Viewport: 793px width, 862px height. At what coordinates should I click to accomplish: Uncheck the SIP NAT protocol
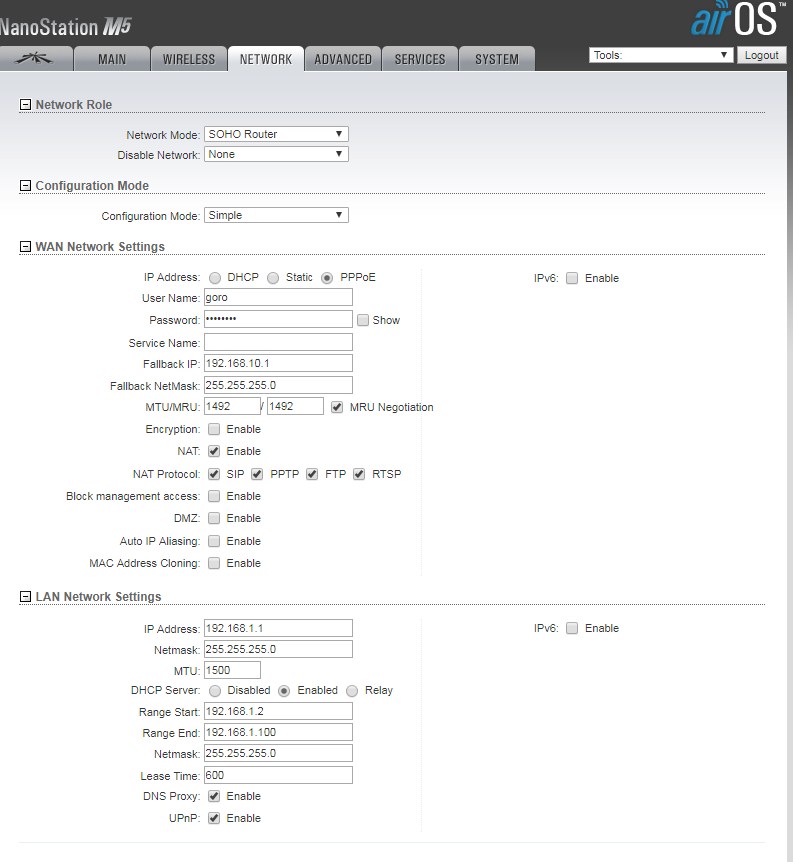click(x=214, y=474)
